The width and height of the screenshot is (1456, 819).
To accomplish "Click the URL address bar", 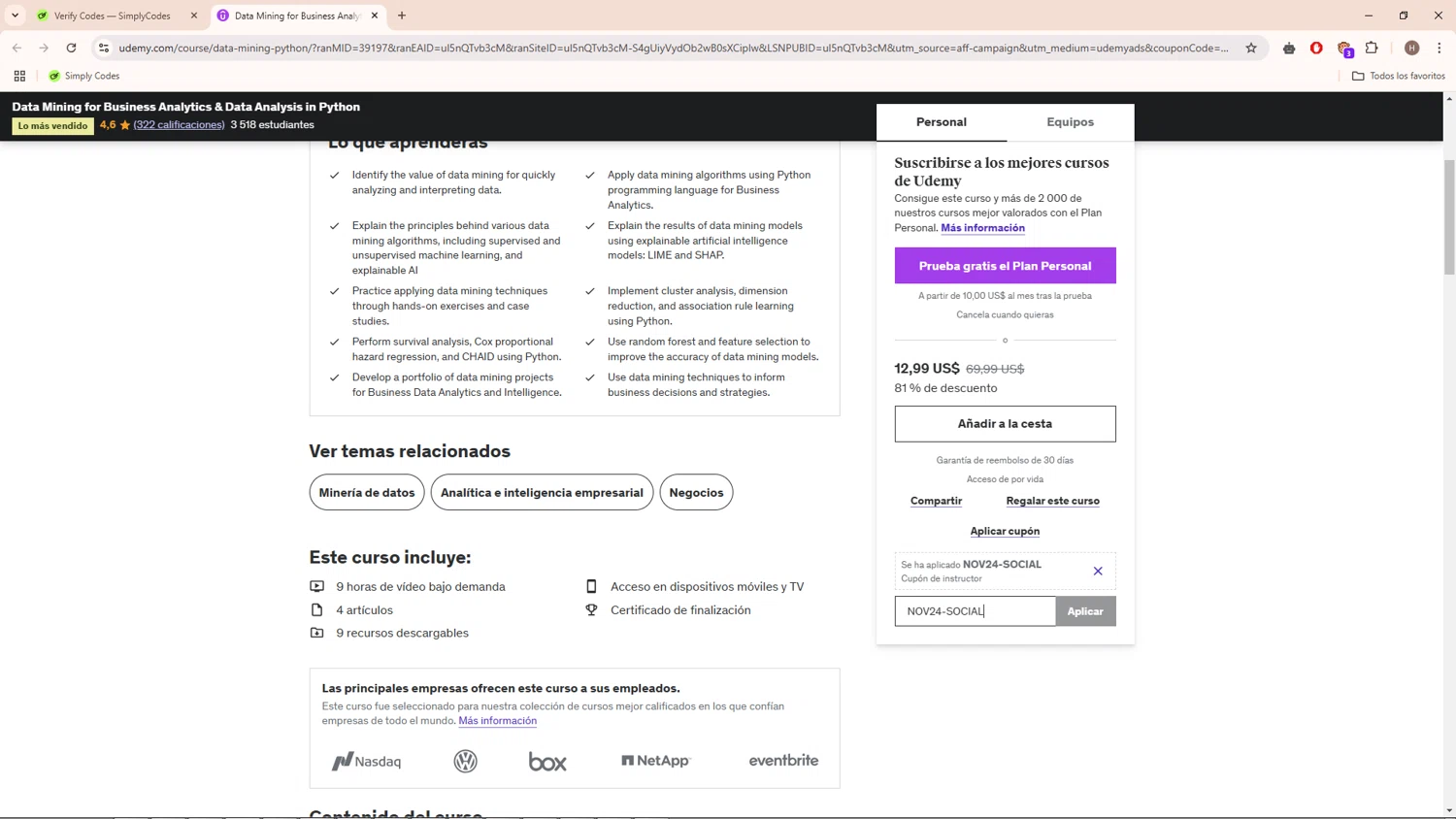I will [674, 48].
